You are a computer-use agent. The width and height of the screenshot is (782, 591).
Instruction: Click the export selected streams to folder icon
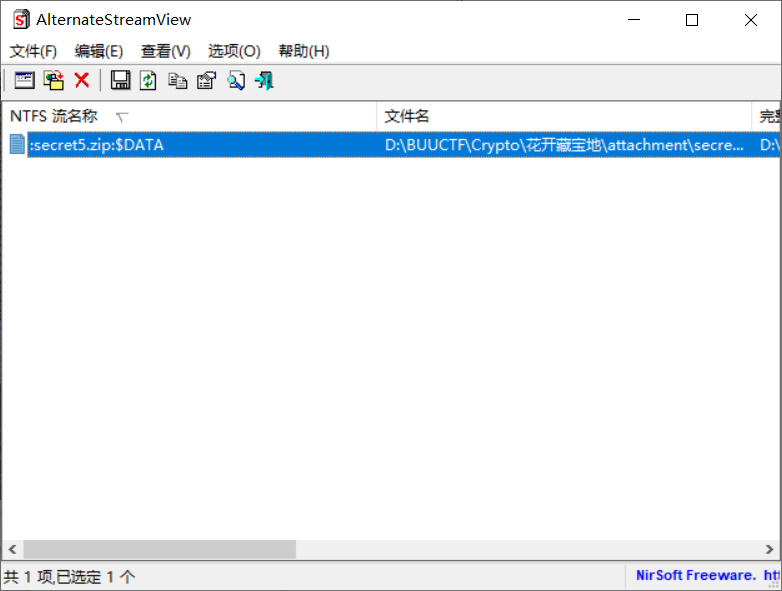tap(54, 80)
